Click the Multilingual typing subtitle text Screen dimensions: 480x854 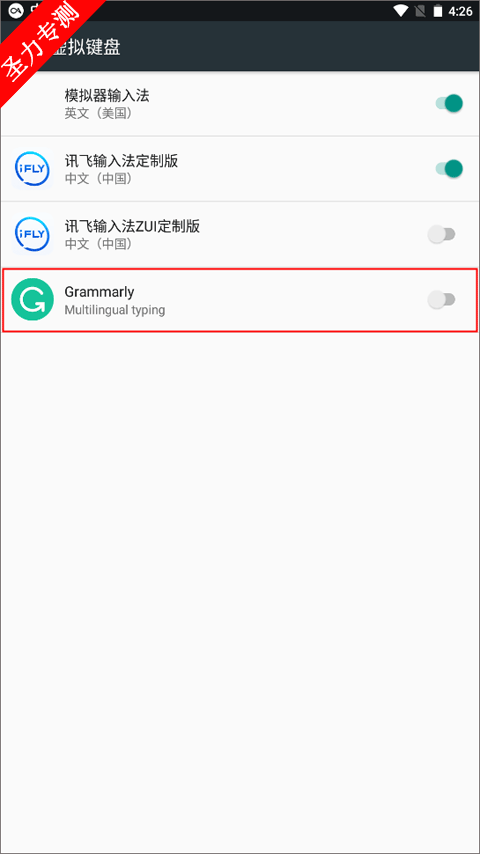[x=114, y=310]
